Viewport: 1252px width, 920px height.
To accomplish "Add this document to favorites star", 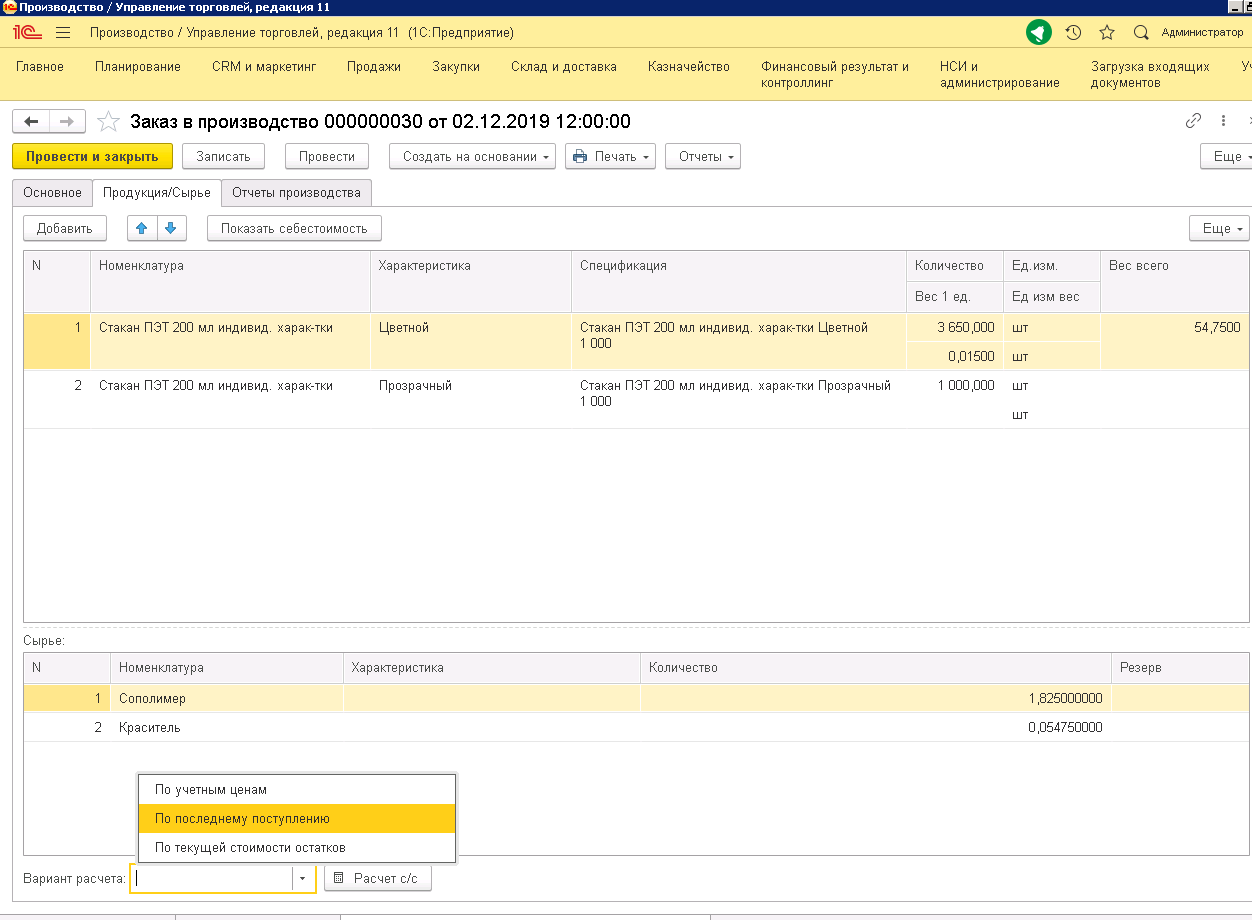I will click(108, 122).
